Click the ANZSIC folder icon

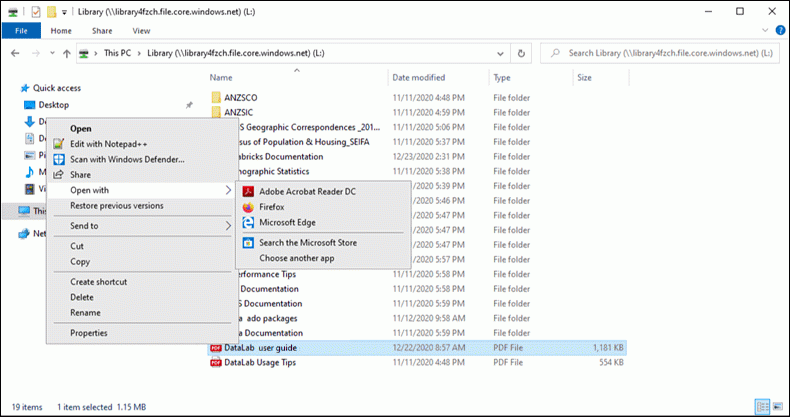click(216, 112)
